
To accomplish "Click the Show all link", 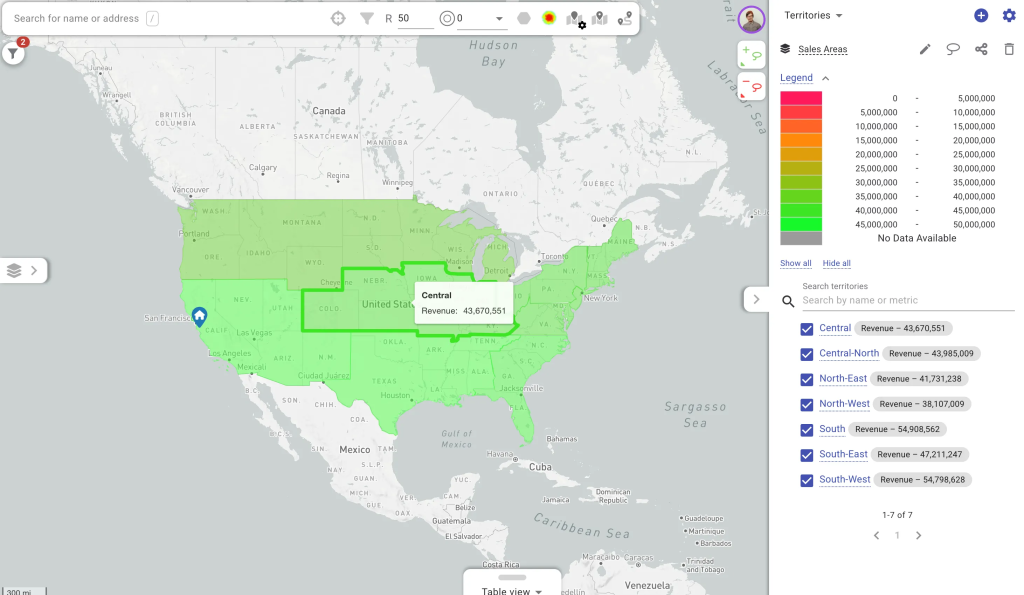I will coord(795,263).
